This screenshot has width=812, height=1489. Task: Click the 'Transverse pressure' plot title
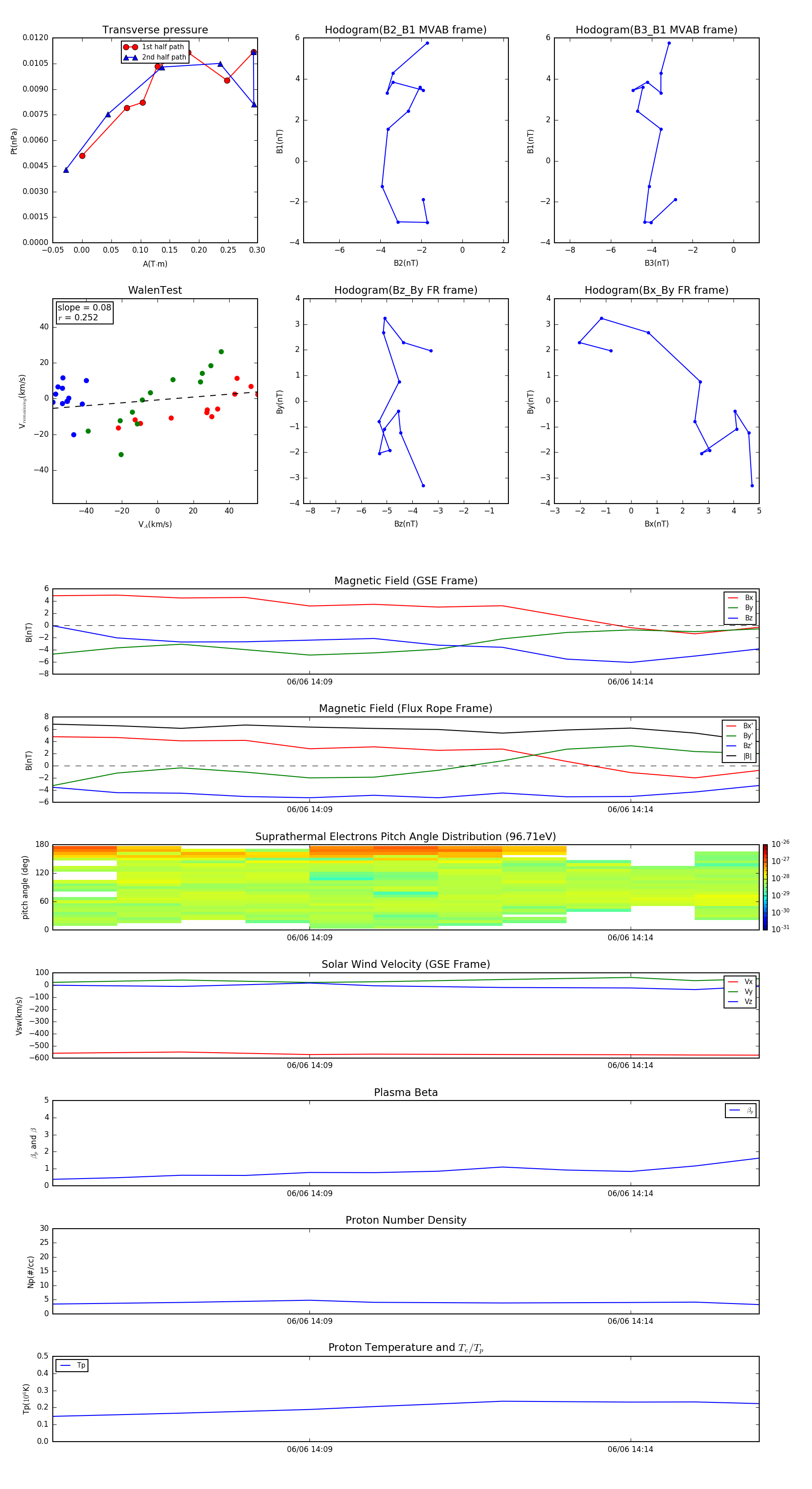[x=155, y=30]
